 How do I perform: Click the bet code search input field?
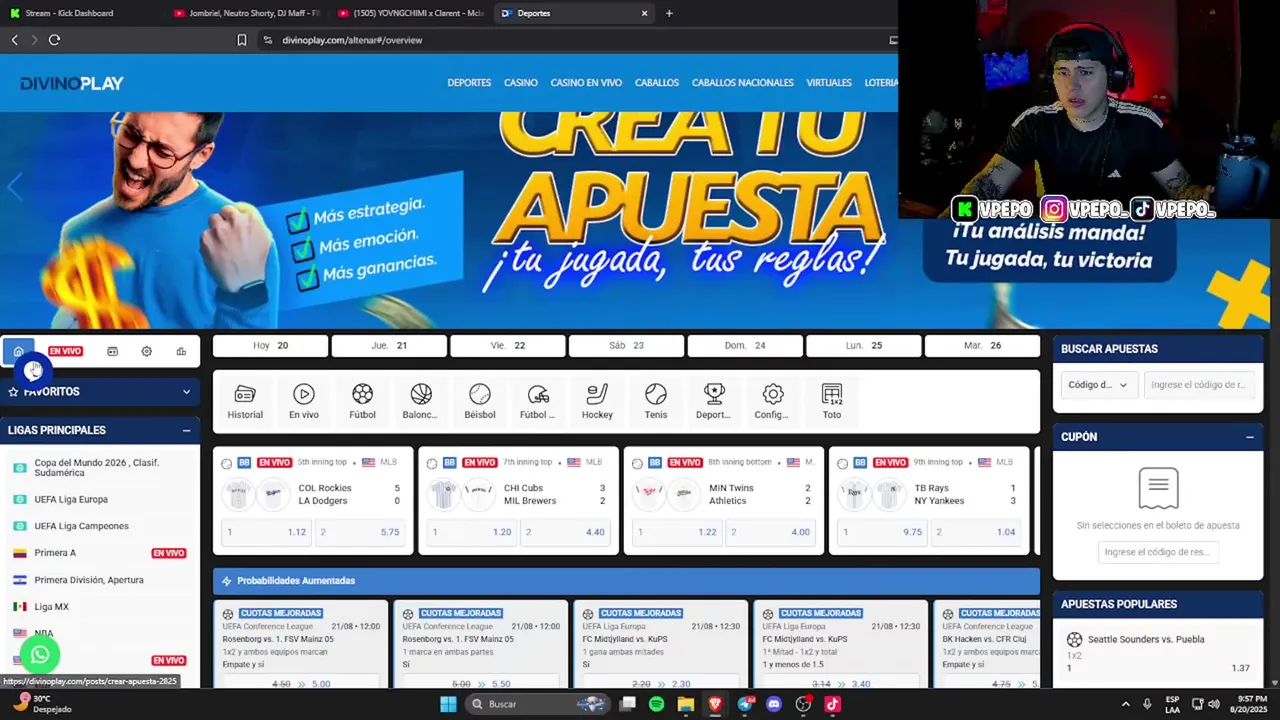pyautogui.click(x=1198, y=385)
